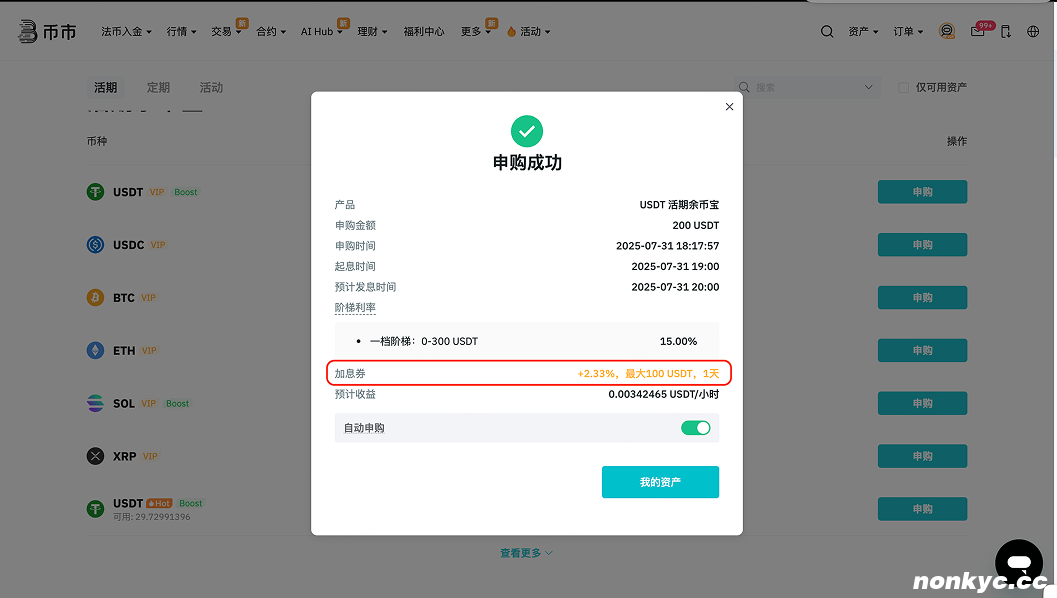
Task: Expand the 资产 dropdown menu
Action: pyautogui.click(x=863, y=32)
